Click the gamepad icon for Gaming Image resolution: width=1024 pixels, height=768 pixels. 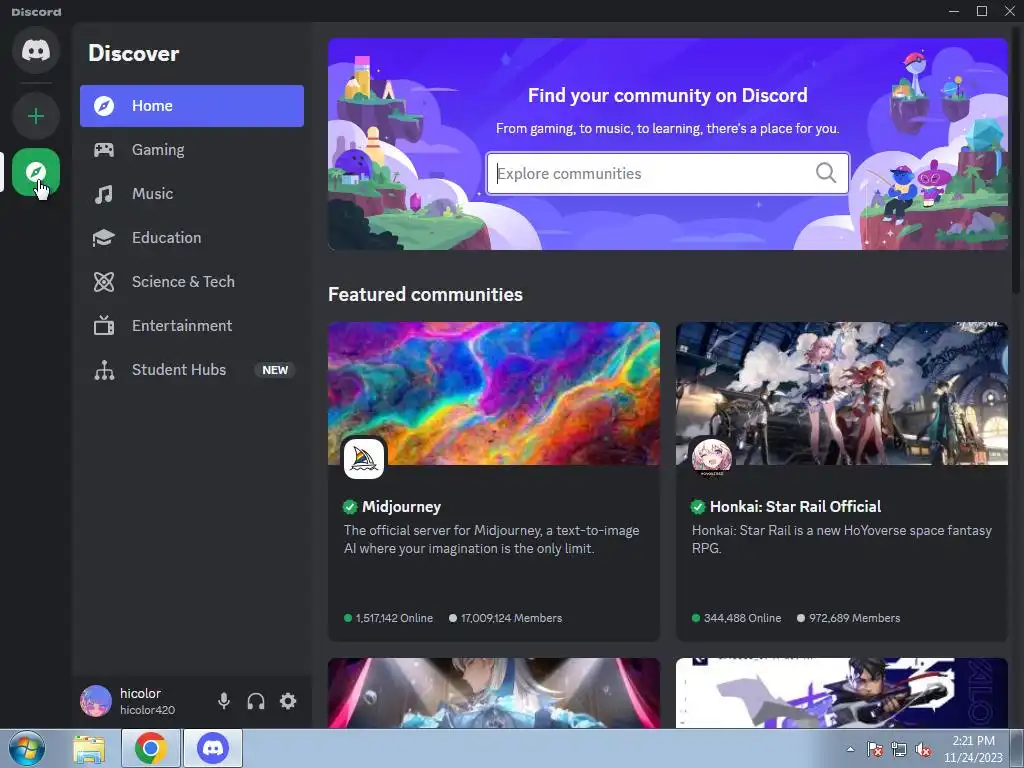104,150
